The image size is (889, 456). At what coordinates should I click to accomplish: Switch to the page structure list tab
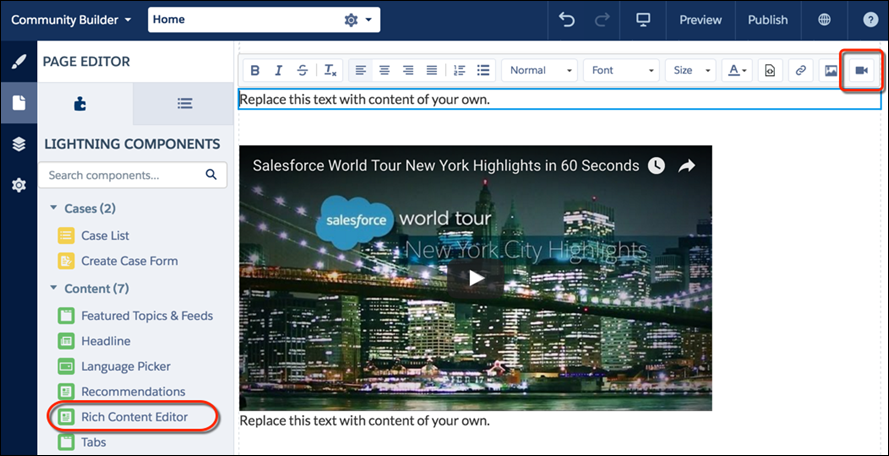(x=184, y=103)
